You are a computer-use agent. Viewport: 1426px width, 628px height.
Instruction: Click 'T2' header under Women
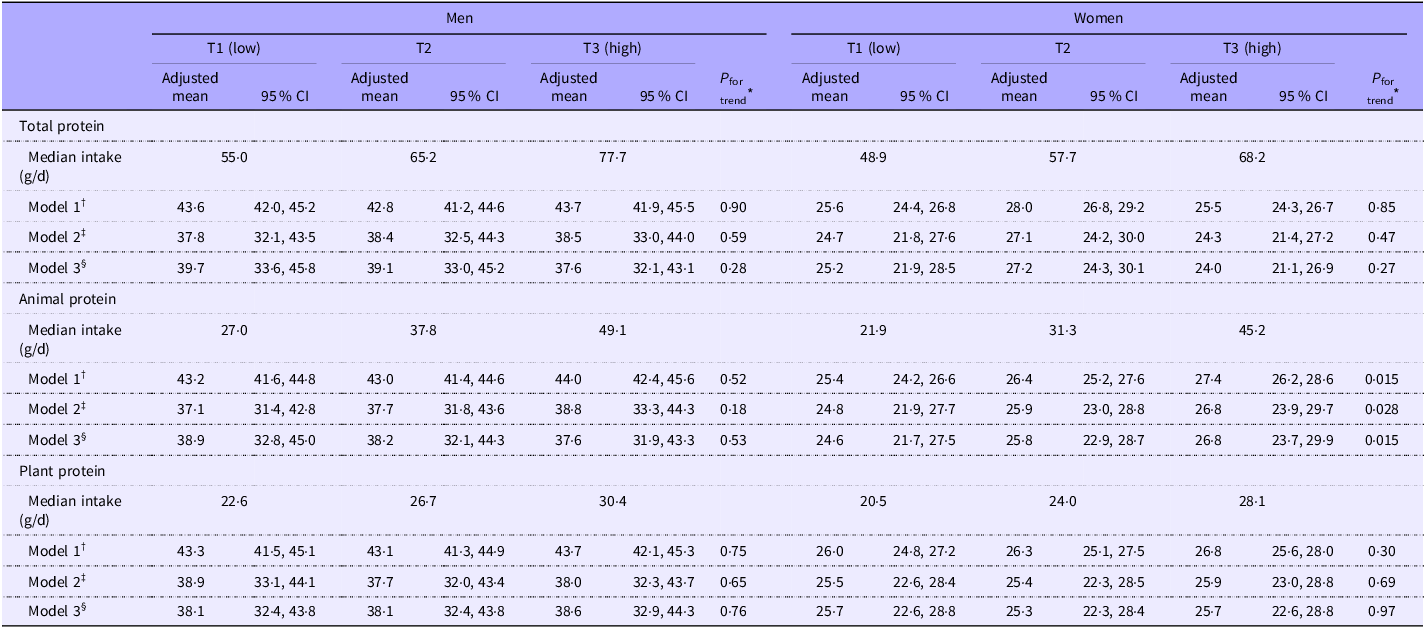(x=1062, y=48)
